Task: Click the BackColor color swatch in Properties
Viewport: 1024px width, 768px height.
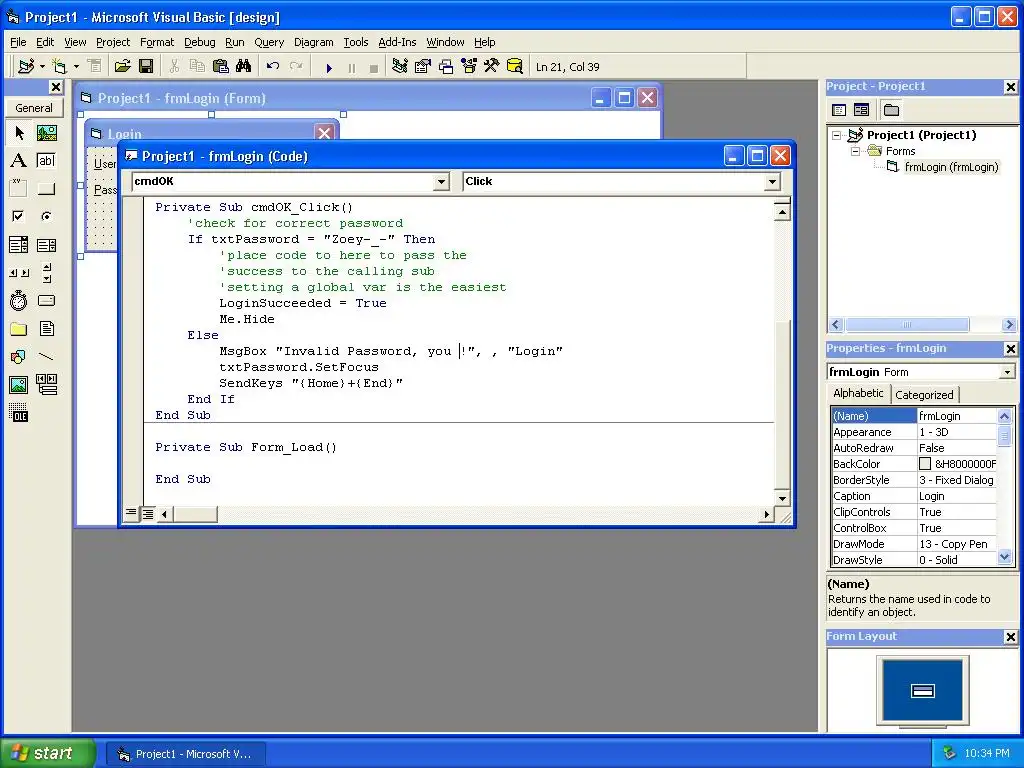Action: click(925, 464)
